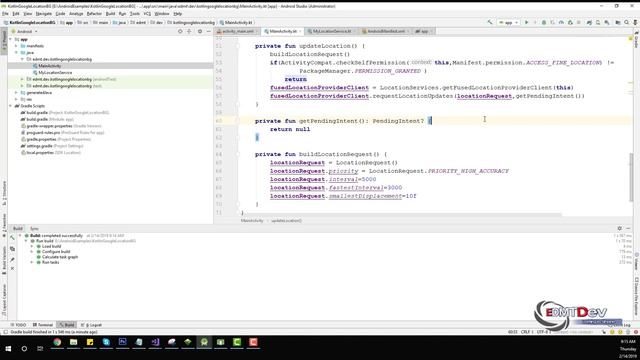Click the hammer icon in Build panel sidebar
The image size is (640, 360).
(12, 238)
